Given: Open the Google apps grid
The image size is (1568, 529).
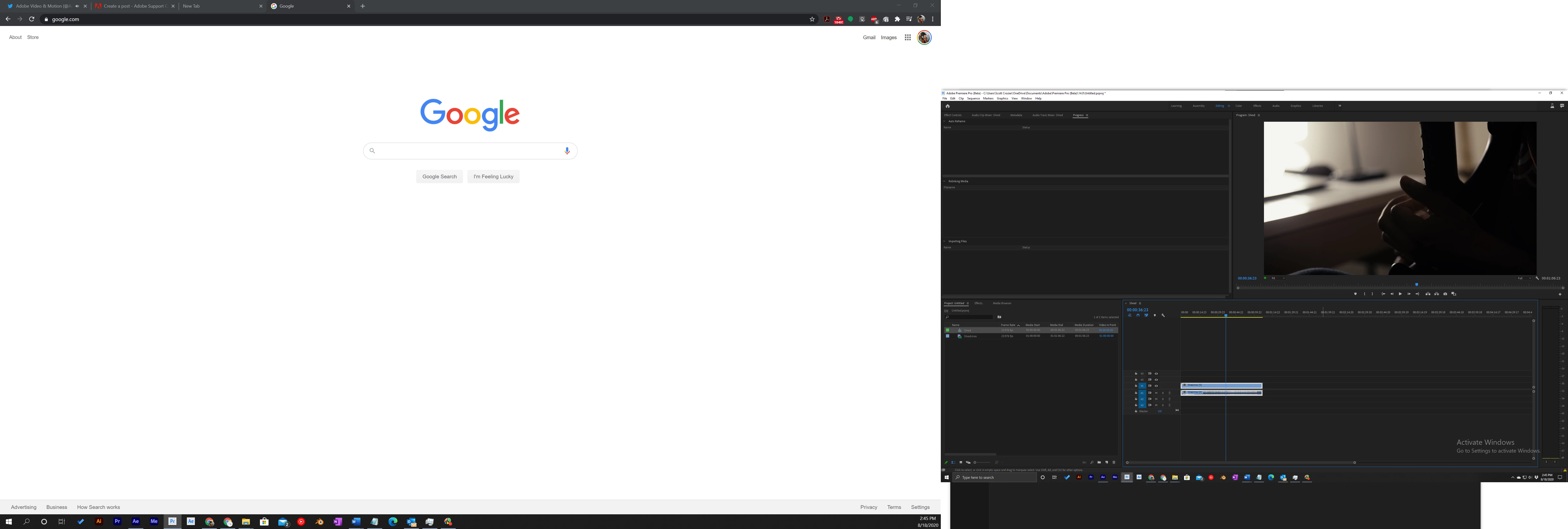Looking at the screenshot, I should 907,38.
